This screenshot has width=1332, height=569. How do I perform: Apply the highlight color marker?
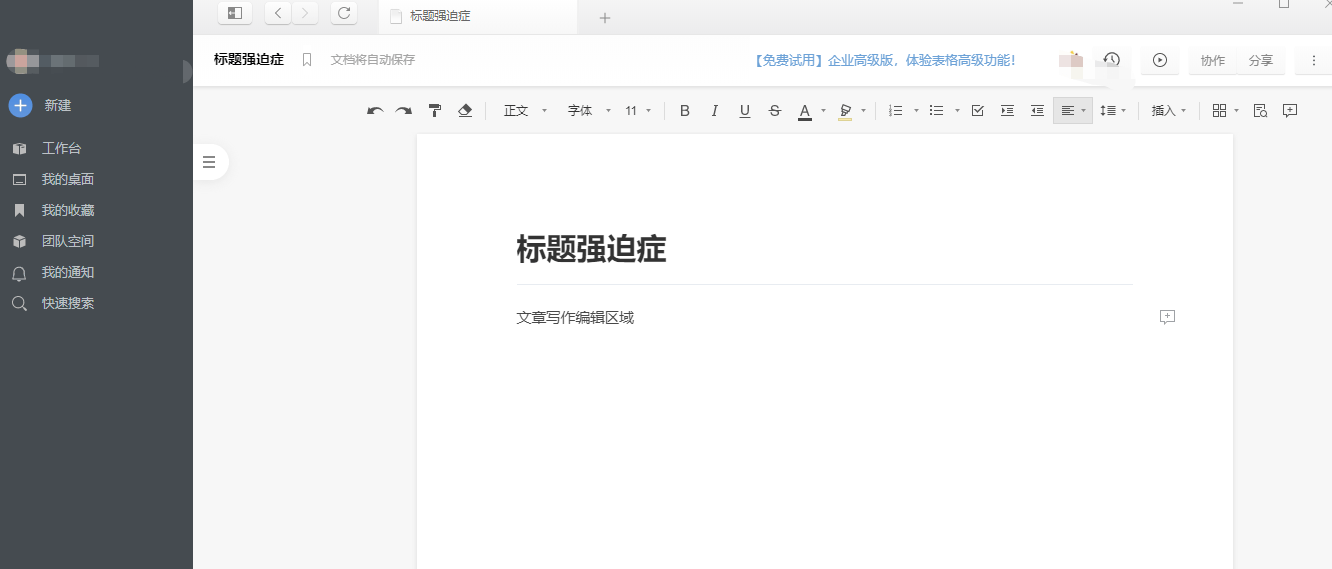point(845,111)
